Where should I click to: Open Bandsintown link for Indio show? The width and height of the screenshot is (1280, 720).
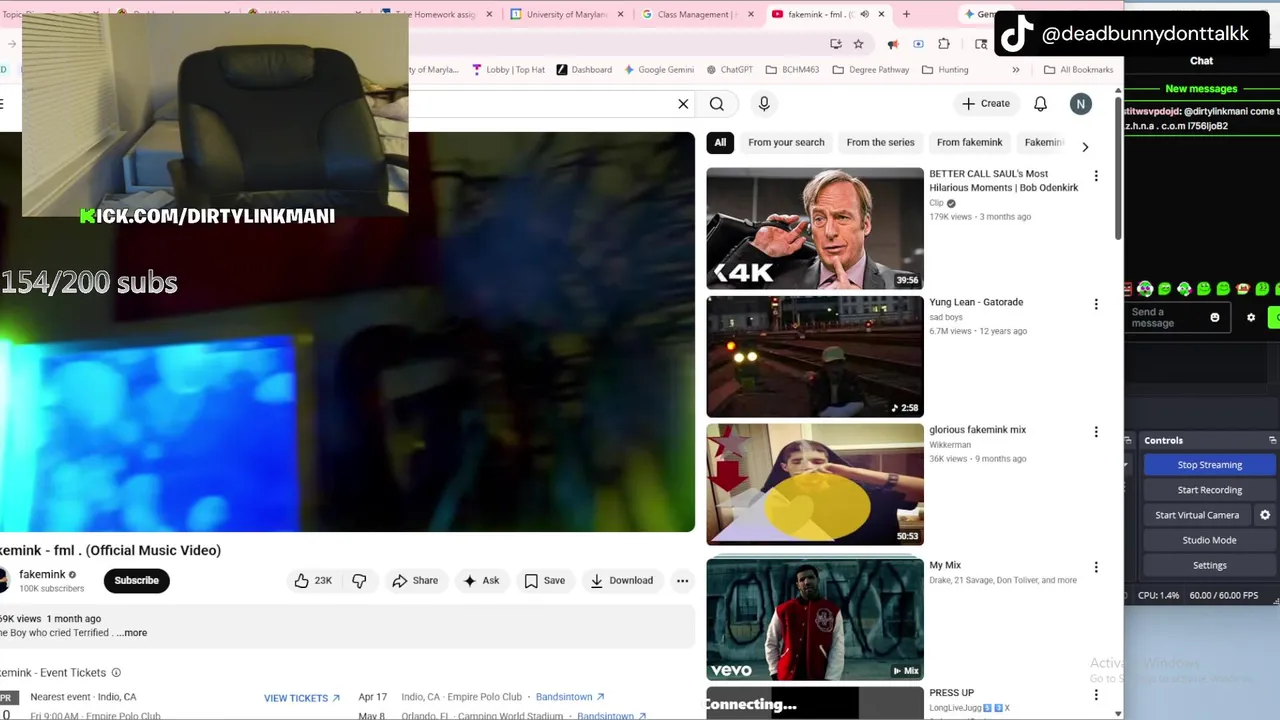(570, 697)
